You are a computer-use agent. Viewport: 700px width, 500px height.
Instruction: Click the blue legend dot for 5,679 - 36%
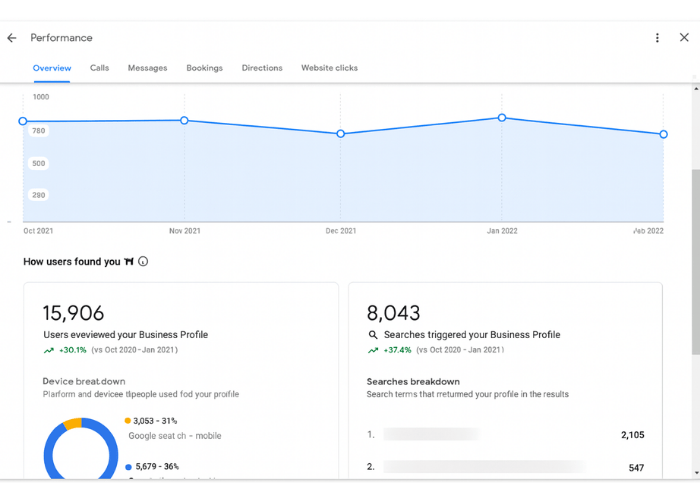tap(128, 467)
